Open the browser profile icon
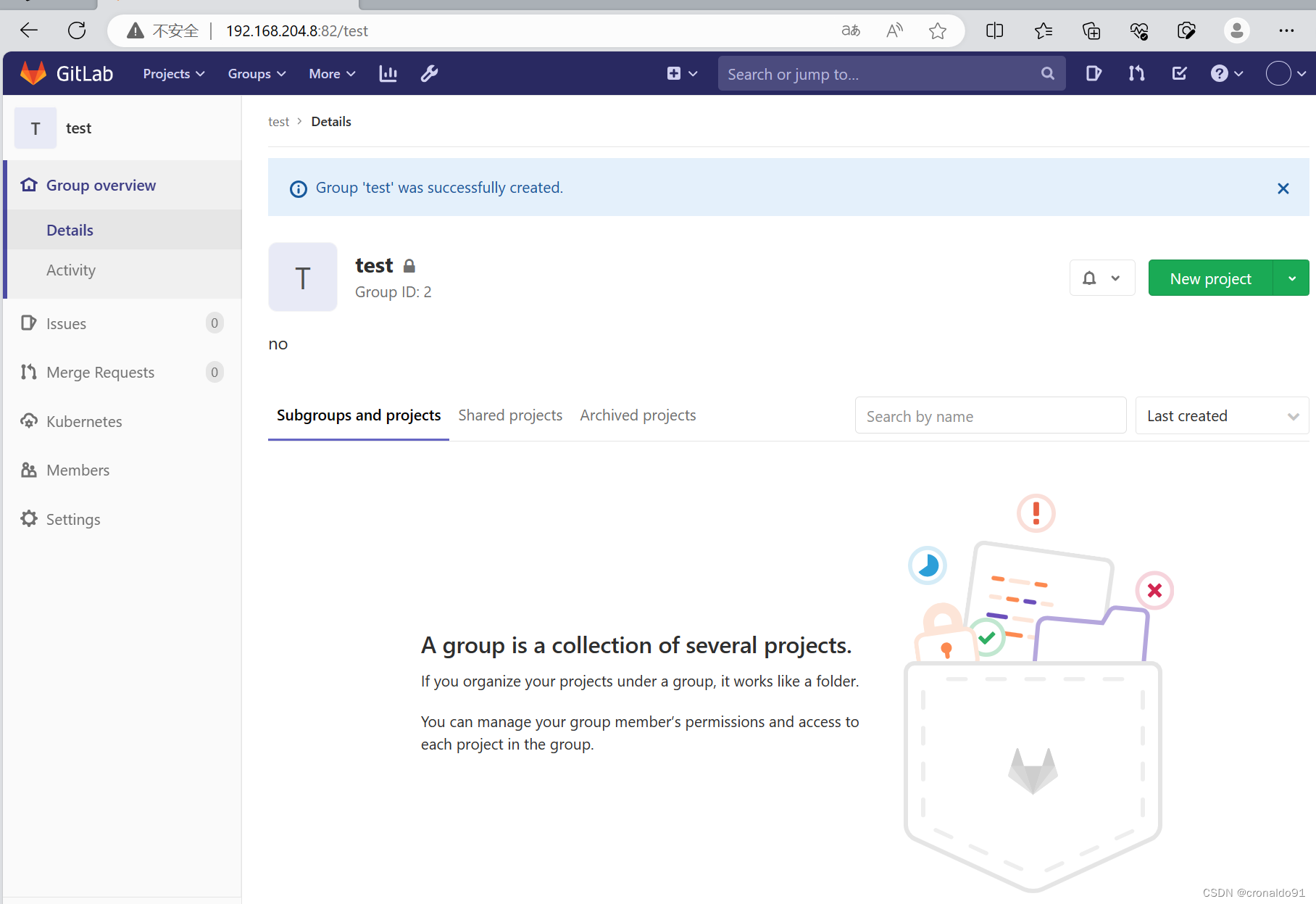The height and width of the screenshot is (904, 1316). click(1237, 30)
